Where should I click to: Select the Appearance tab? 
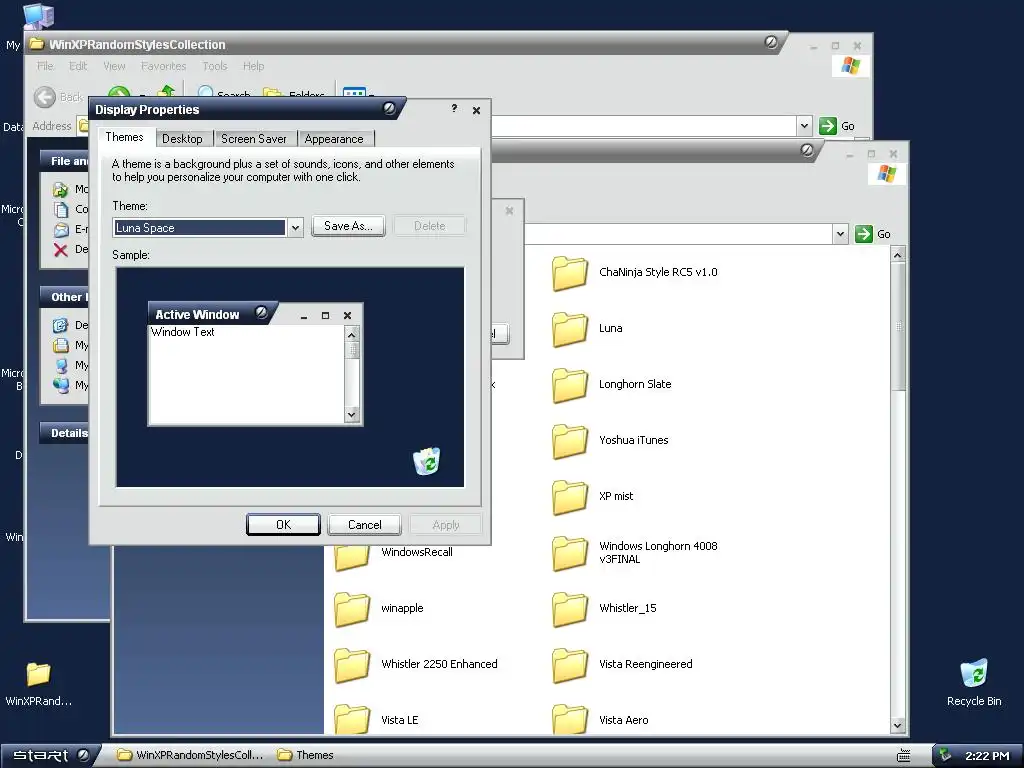pyautogui.click(x=334, y=138)
